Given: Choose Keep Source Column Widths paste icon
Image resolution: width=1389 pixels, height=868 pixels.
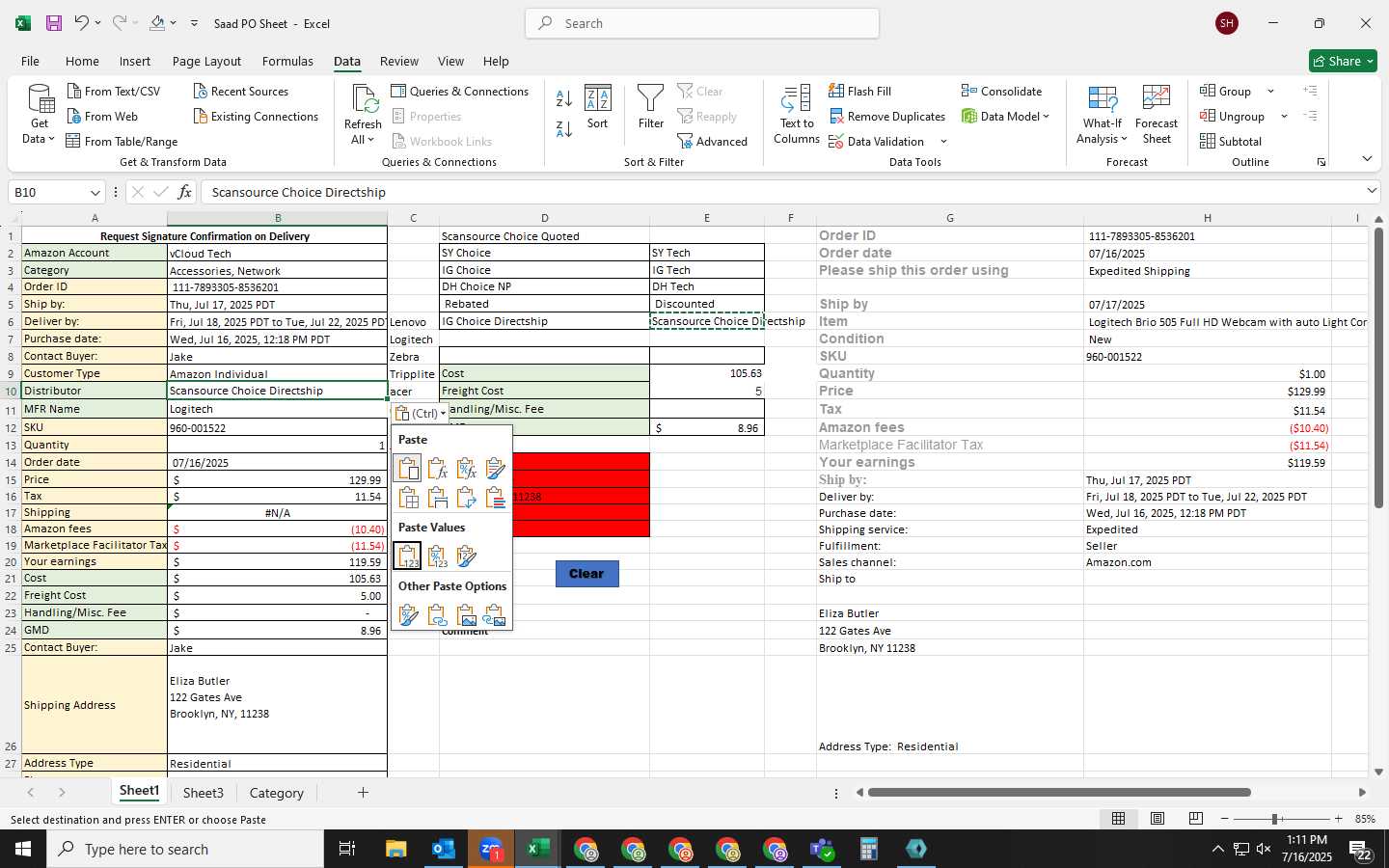Looking at the screenshot, I should [437, 498].
